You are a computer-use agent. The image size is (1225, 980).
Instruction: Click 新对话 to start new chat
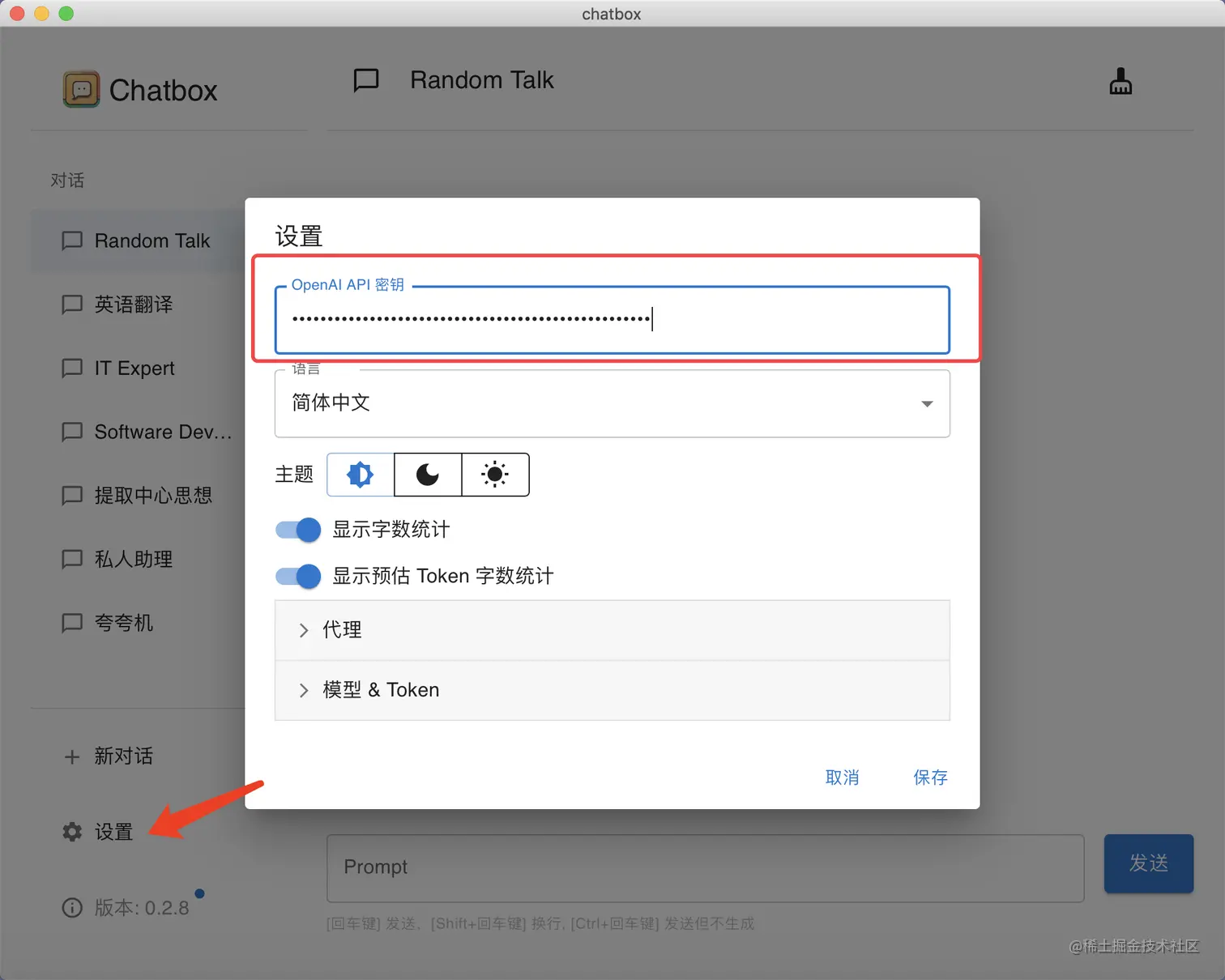click(x=124, y=756)
